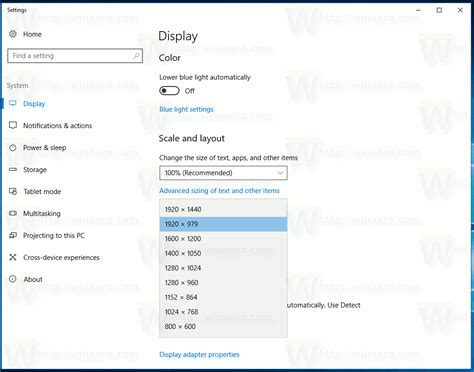Select 1280 × 1024 resolution

[x=223, y=268]
